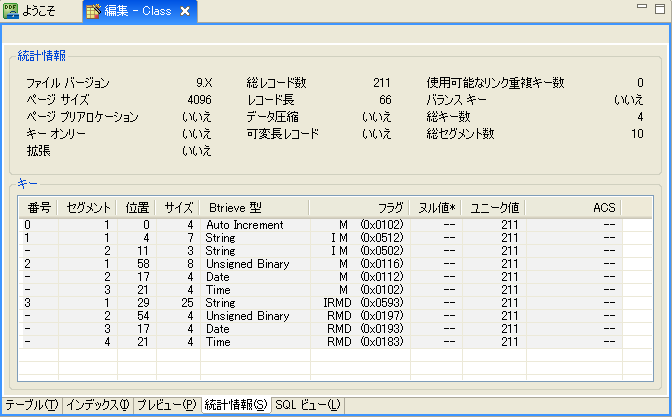The image size is (672, 417).
Task: Click the 番号 column header
Action: tap(38, 207)
